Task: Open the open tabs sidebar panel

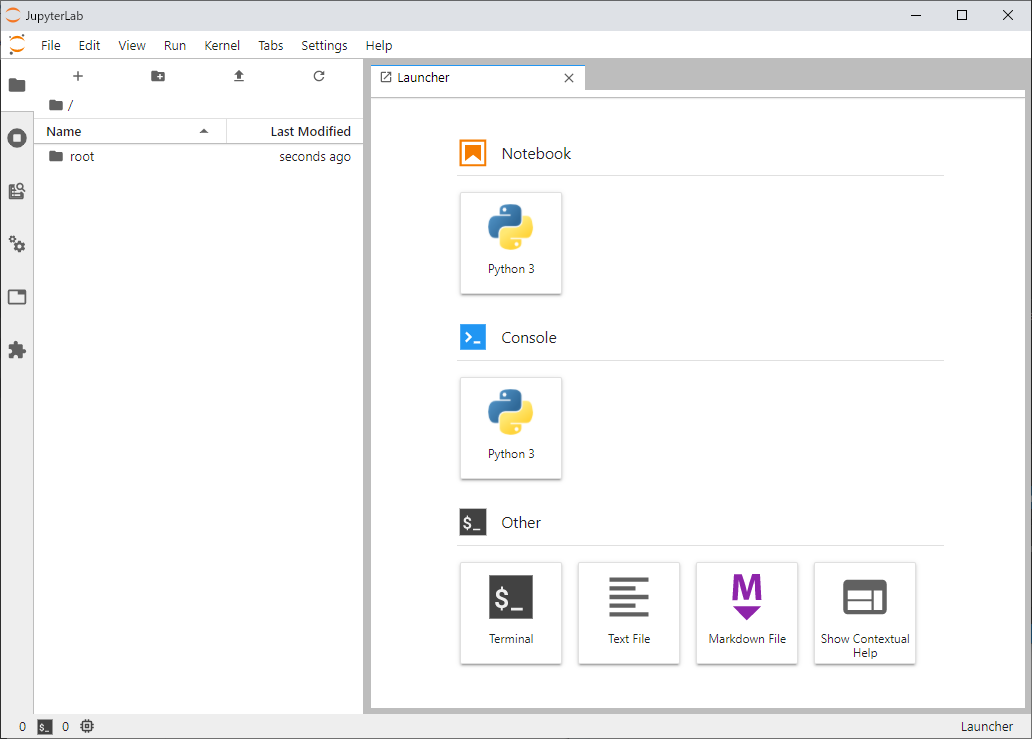Action: [17, 297]
